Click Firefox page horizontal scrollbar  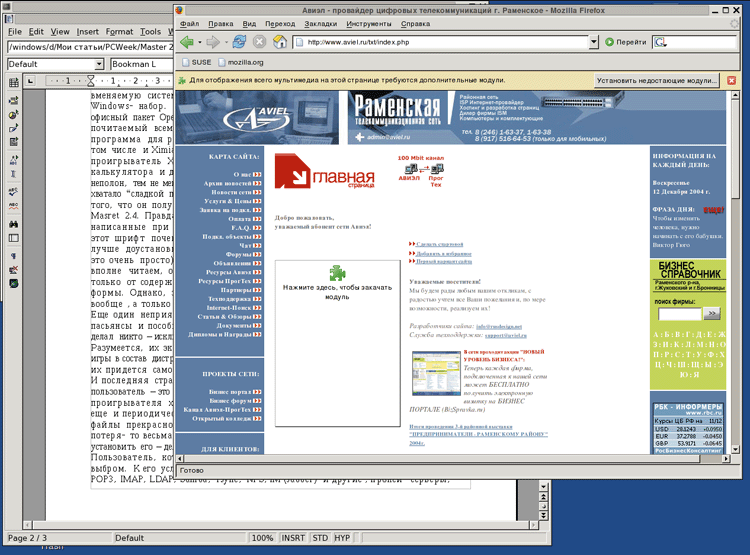coord(442,458)
